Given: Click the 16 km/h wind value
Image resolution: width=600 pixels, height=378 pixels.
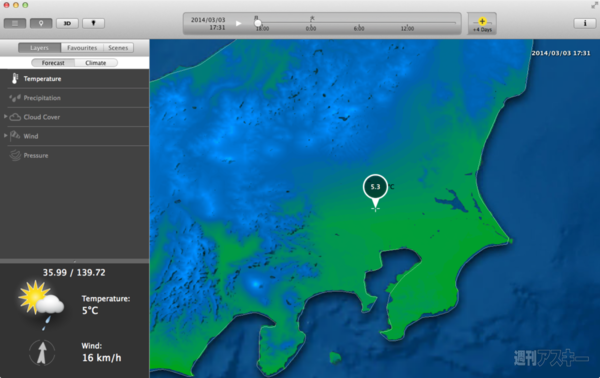Looking at the screenshot, I should 101,358.
